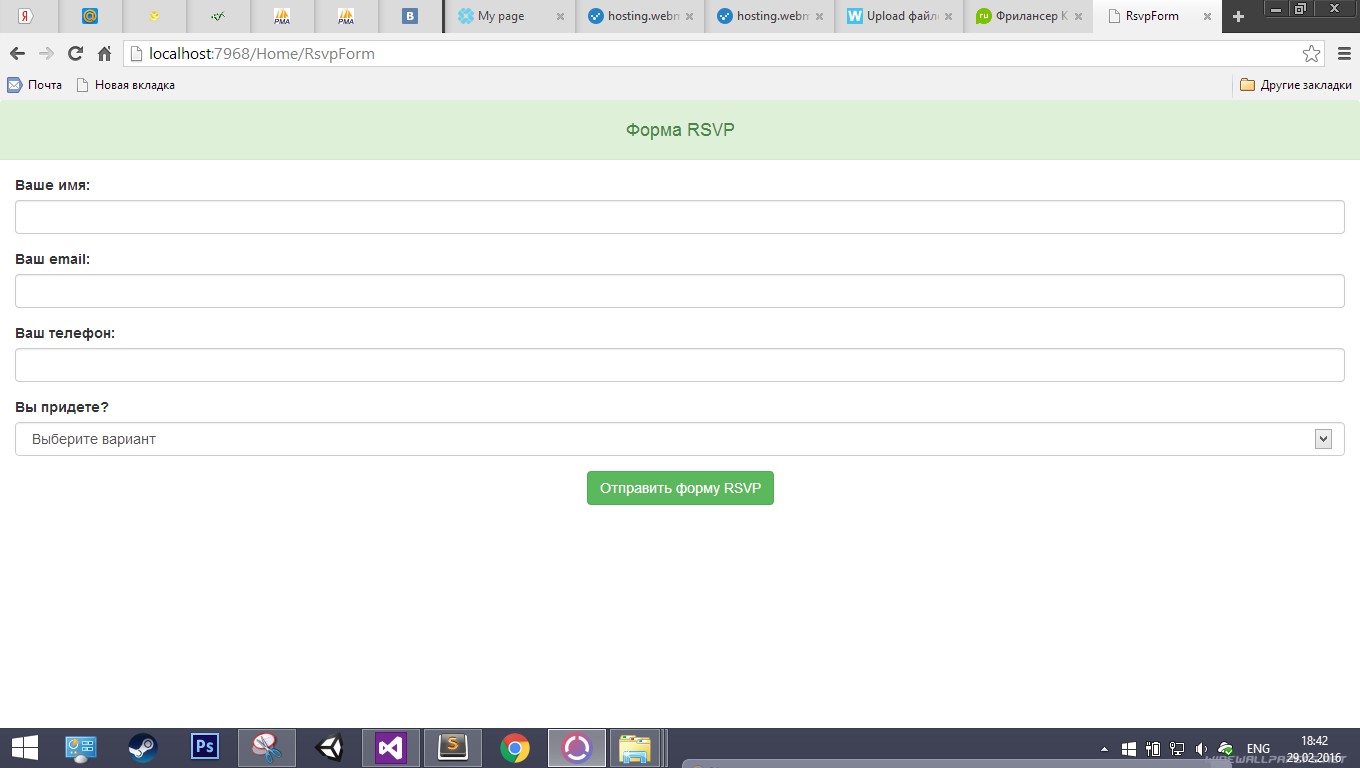Launch Steam from the taskbar

coord(143,748)
